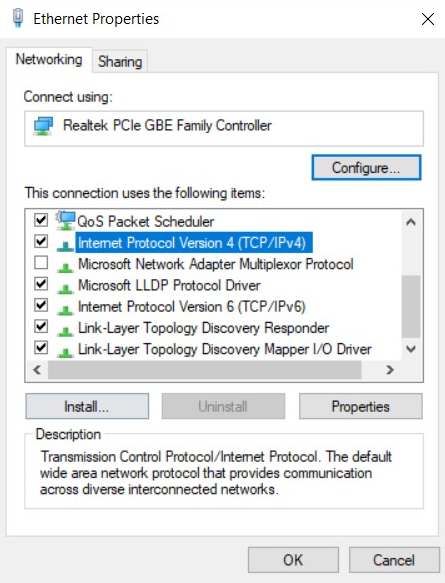Click the vertical scrollbar thumb in items list

[x=411, y=306]
